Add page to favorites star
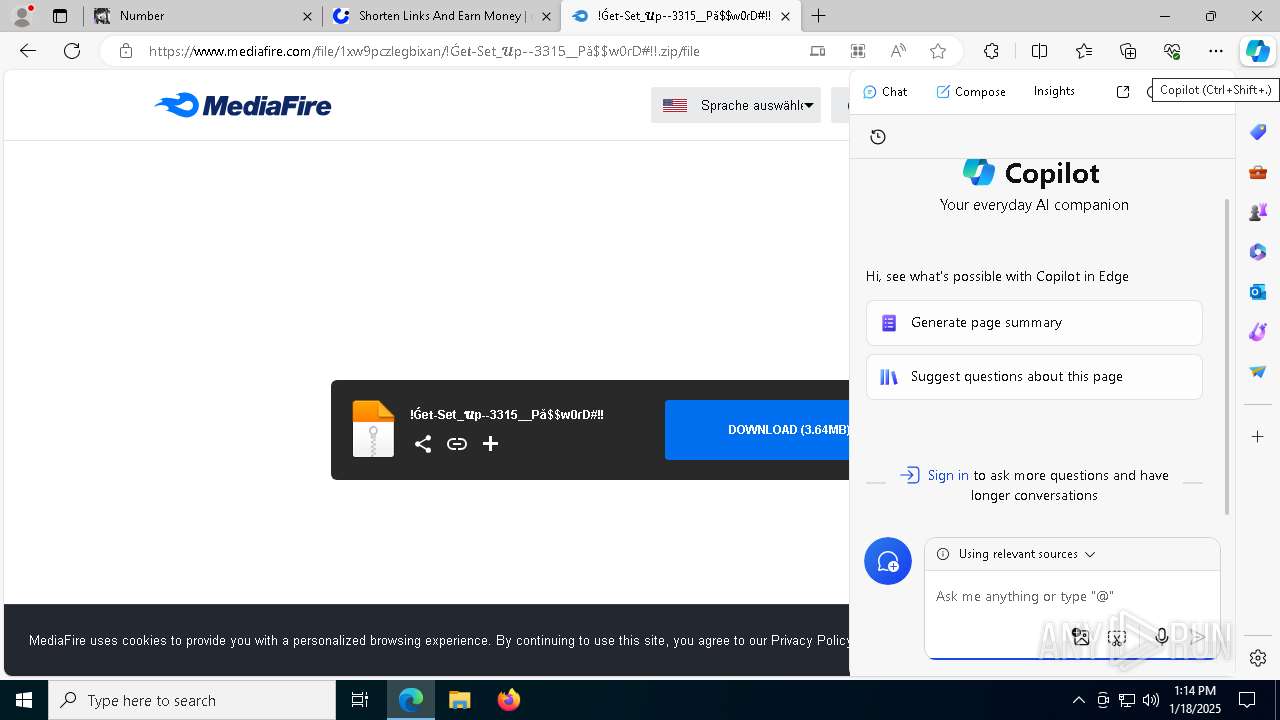 (938, 51)
